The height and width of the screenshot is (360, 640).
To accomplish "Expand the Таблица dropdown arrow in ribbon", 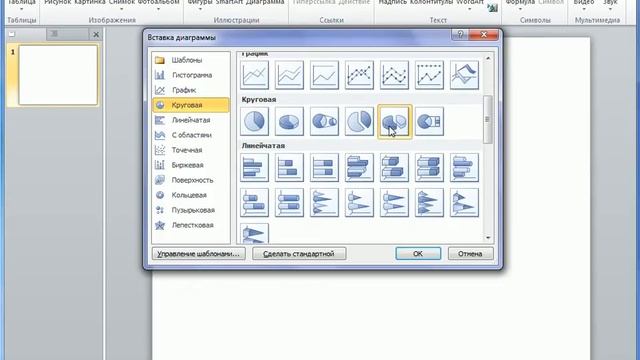I will (x=21, y=9).
